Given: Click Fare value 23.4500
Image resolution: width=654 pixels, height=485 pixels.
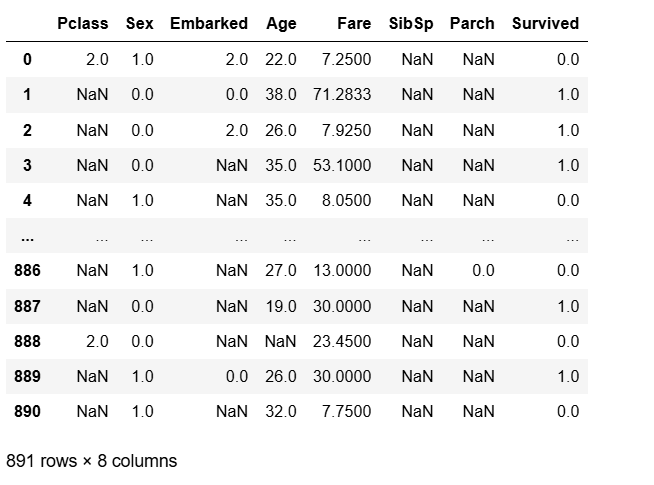Looking at the screenshot, I should (x=342, y=341).
